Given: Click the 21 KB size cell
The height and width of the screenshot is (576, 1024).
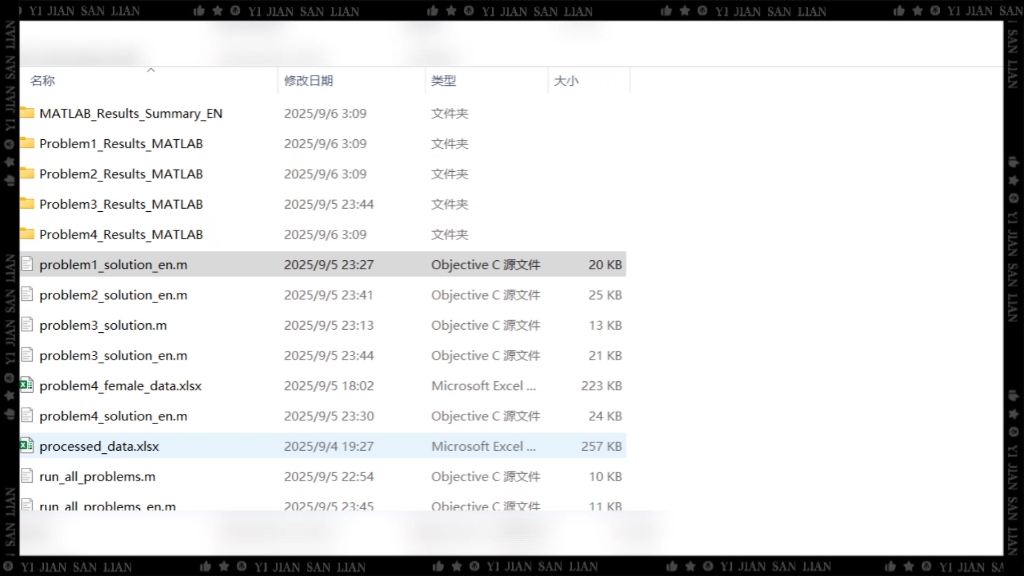Looking at the screenshot, I should coord(605,355).
